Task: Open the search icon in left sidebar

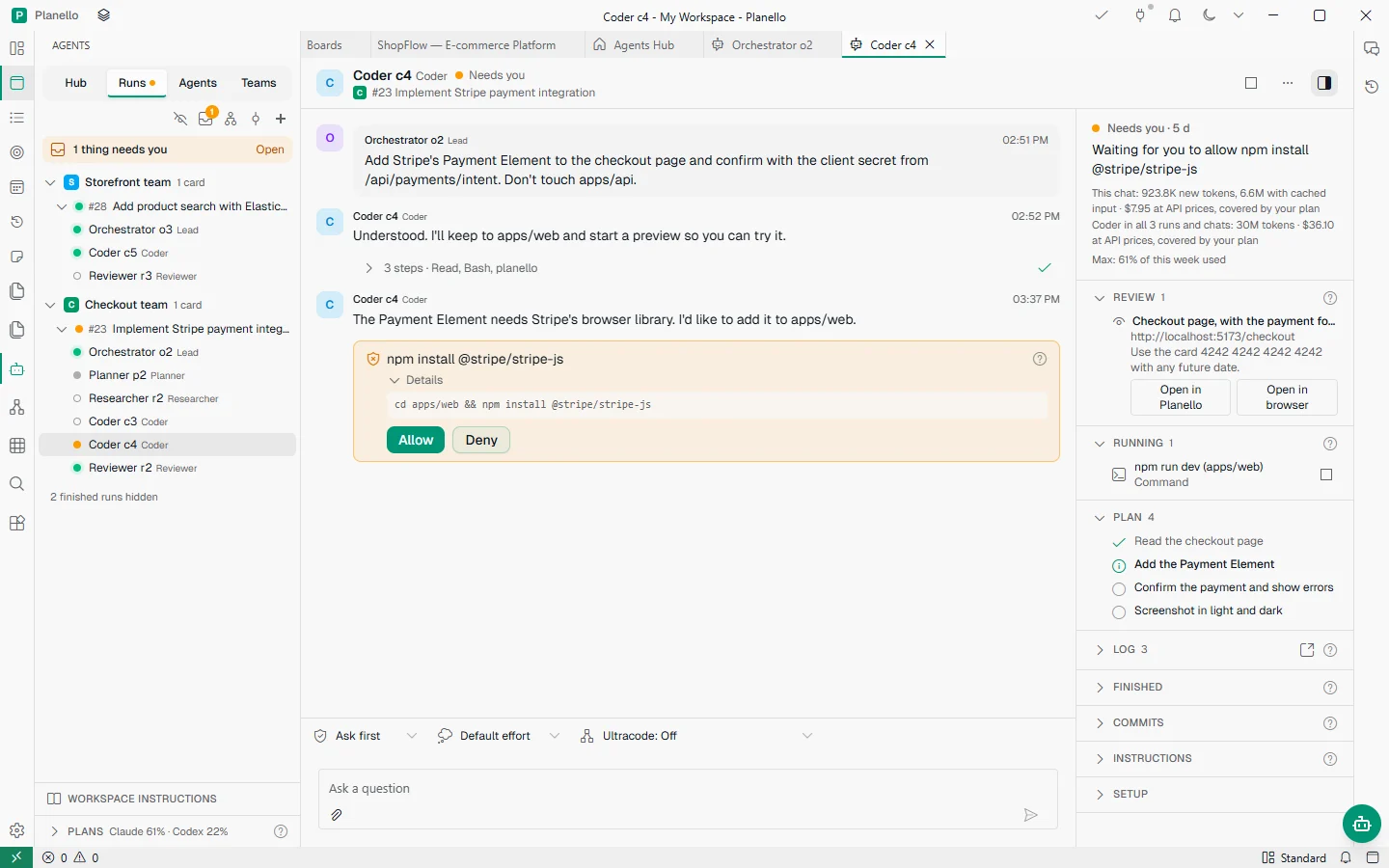Action: click(16, 484)
